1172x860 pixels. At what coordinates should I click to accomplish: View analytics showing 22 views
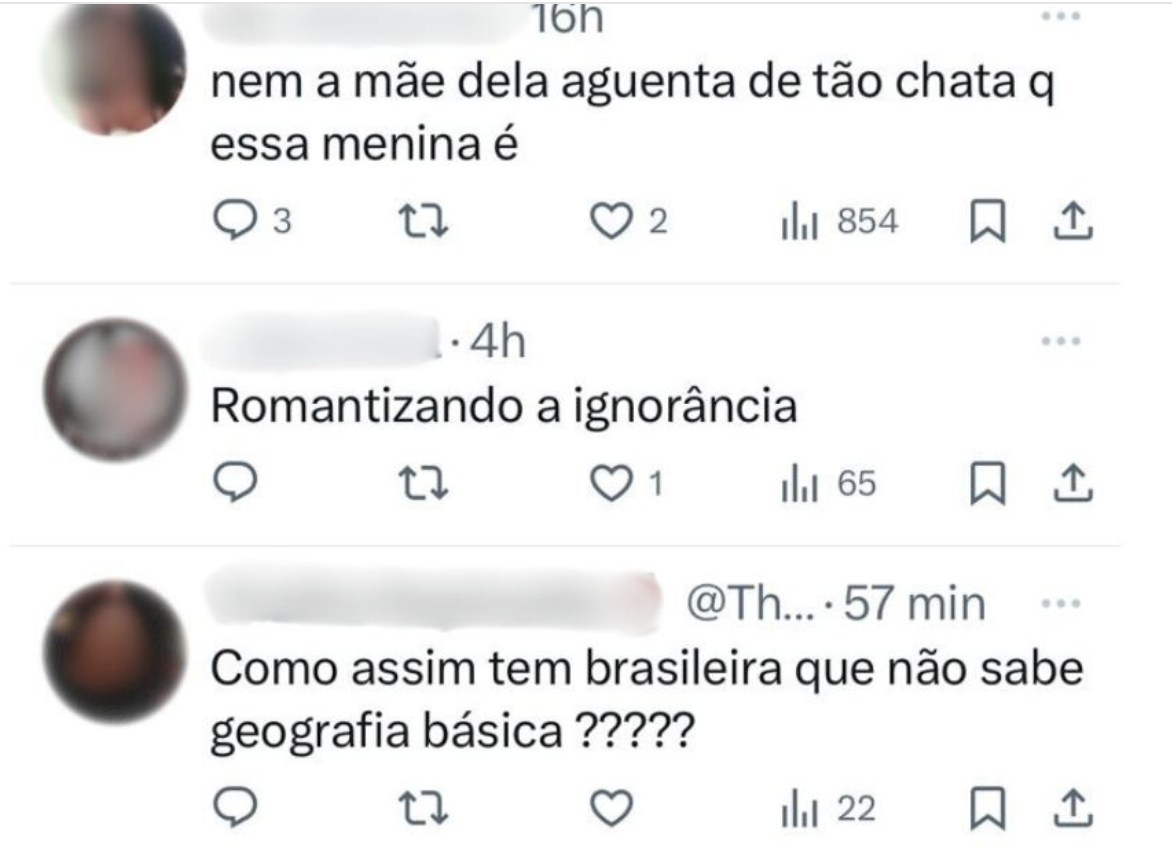827,808
